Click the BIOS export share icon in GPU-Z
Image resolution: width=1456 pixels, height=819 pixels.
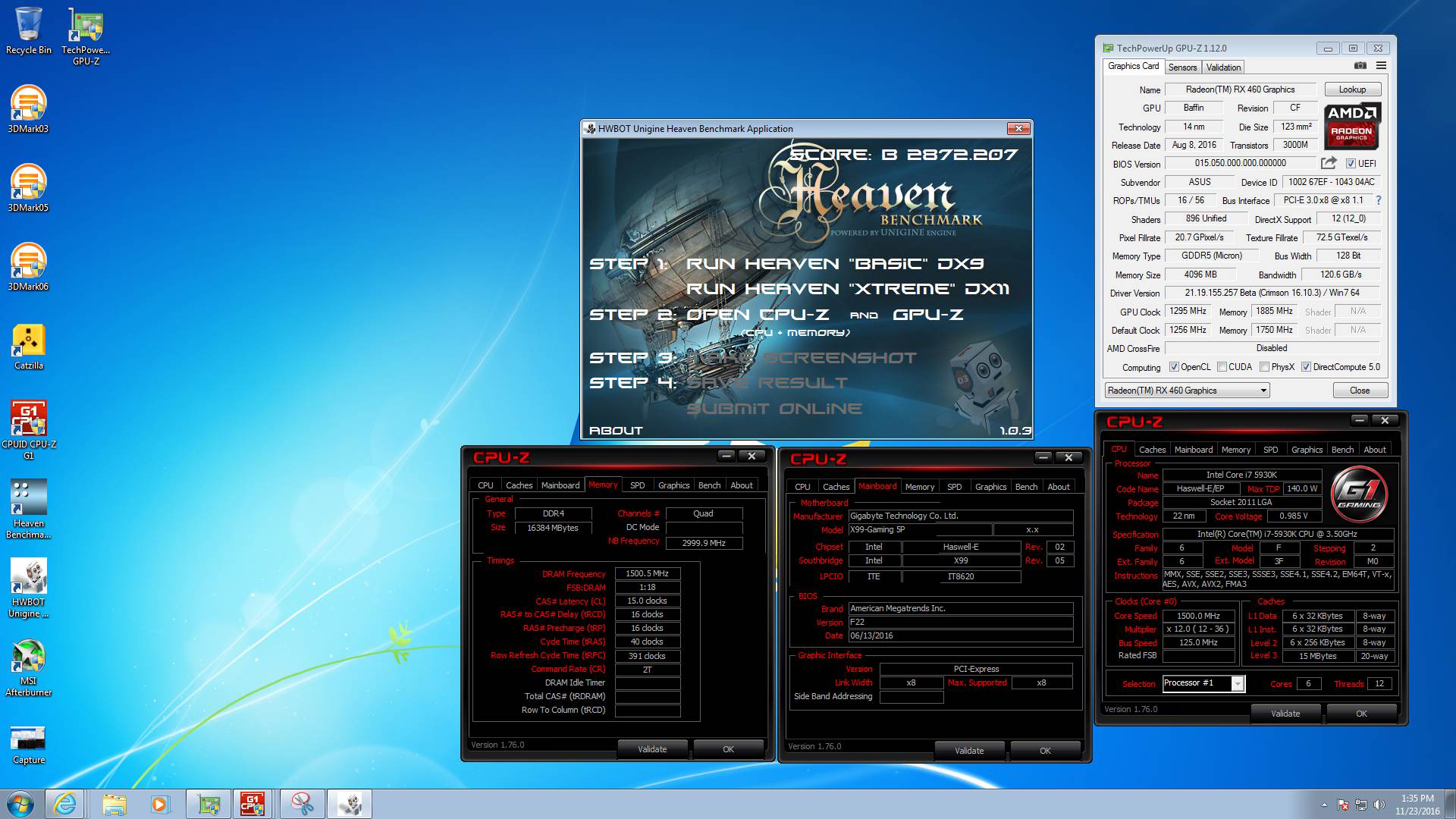tap(1329, 163)
